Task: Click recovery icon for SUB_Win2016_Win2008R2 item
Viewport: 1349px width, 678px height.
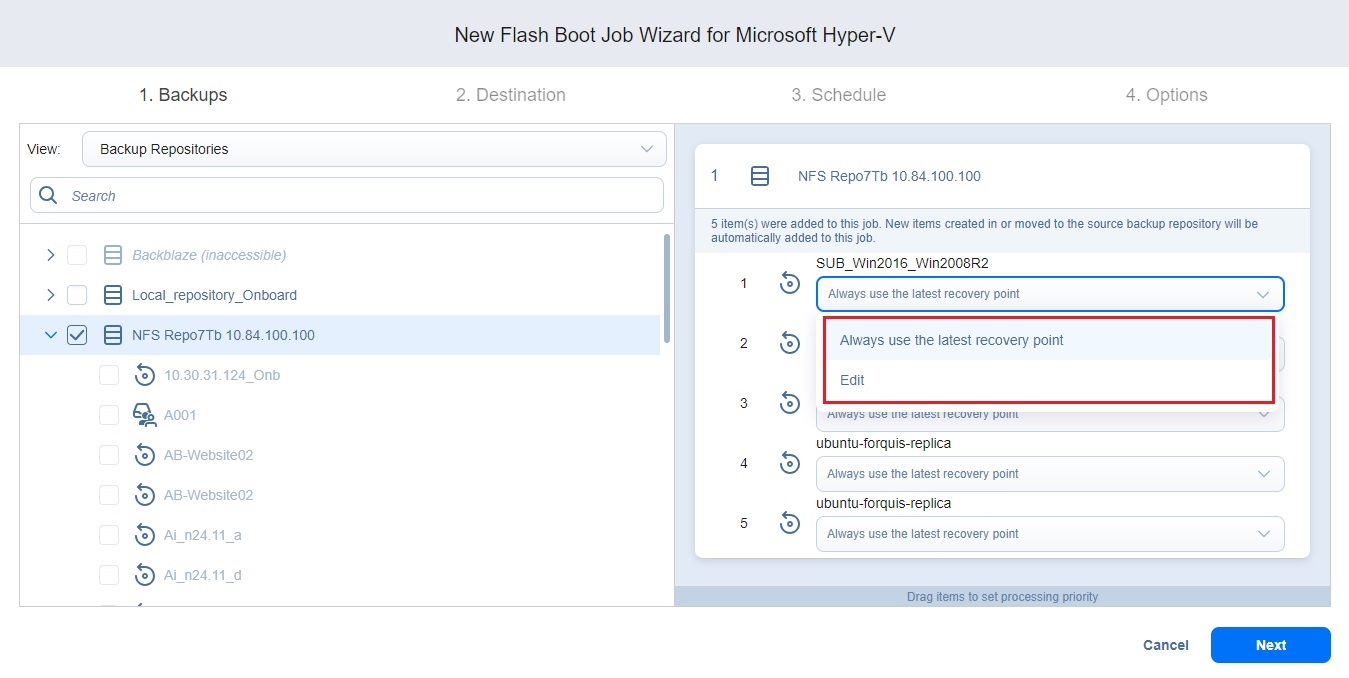Action: pos(790,284)
